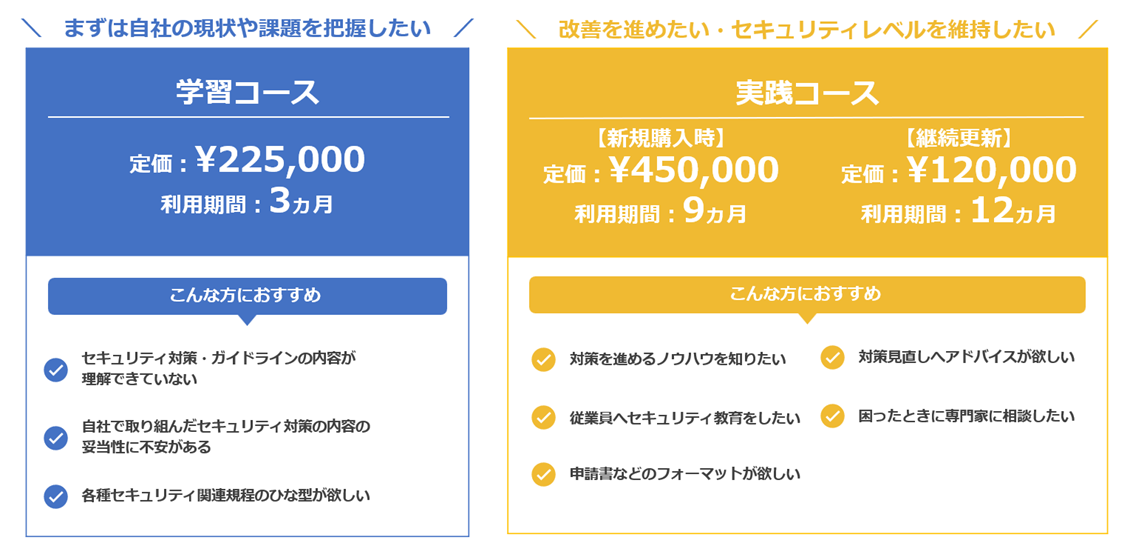Click the 【新規購入時】 label
Screen dimensions: 1133x543
pos(660,139)
